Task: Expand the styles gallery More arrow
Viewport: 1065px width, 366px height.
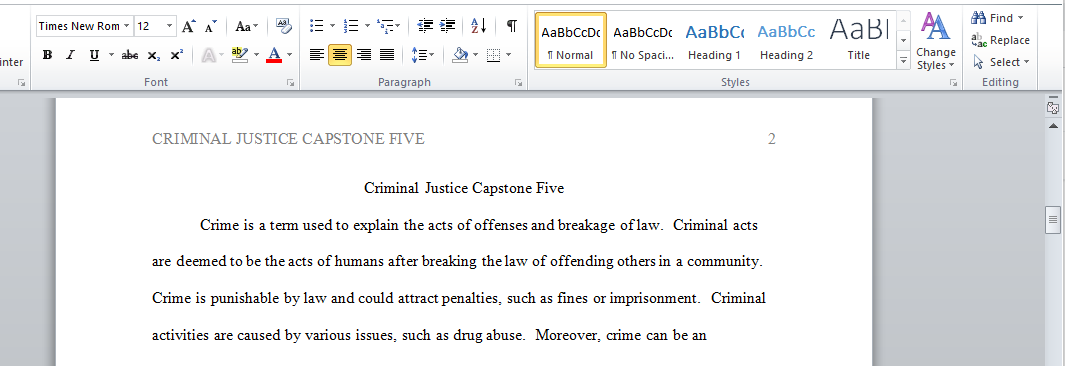Action: [903, 61]
